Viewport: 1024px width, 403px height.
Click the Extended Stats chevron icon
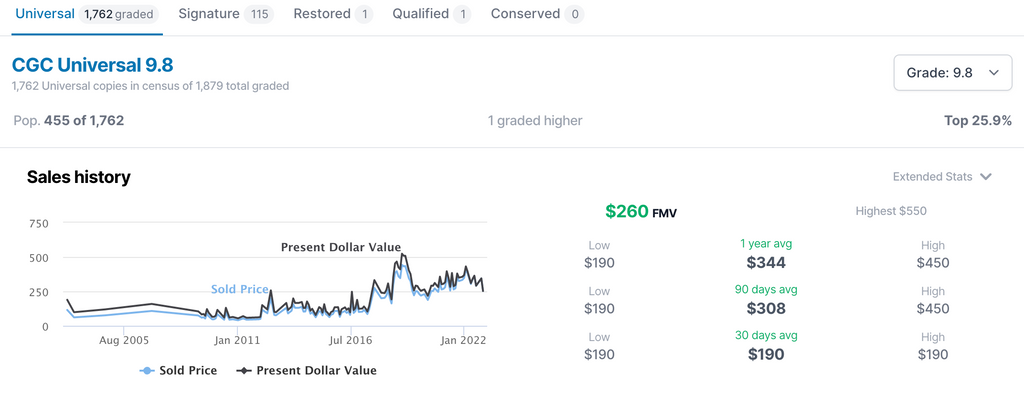click(986, 177)
